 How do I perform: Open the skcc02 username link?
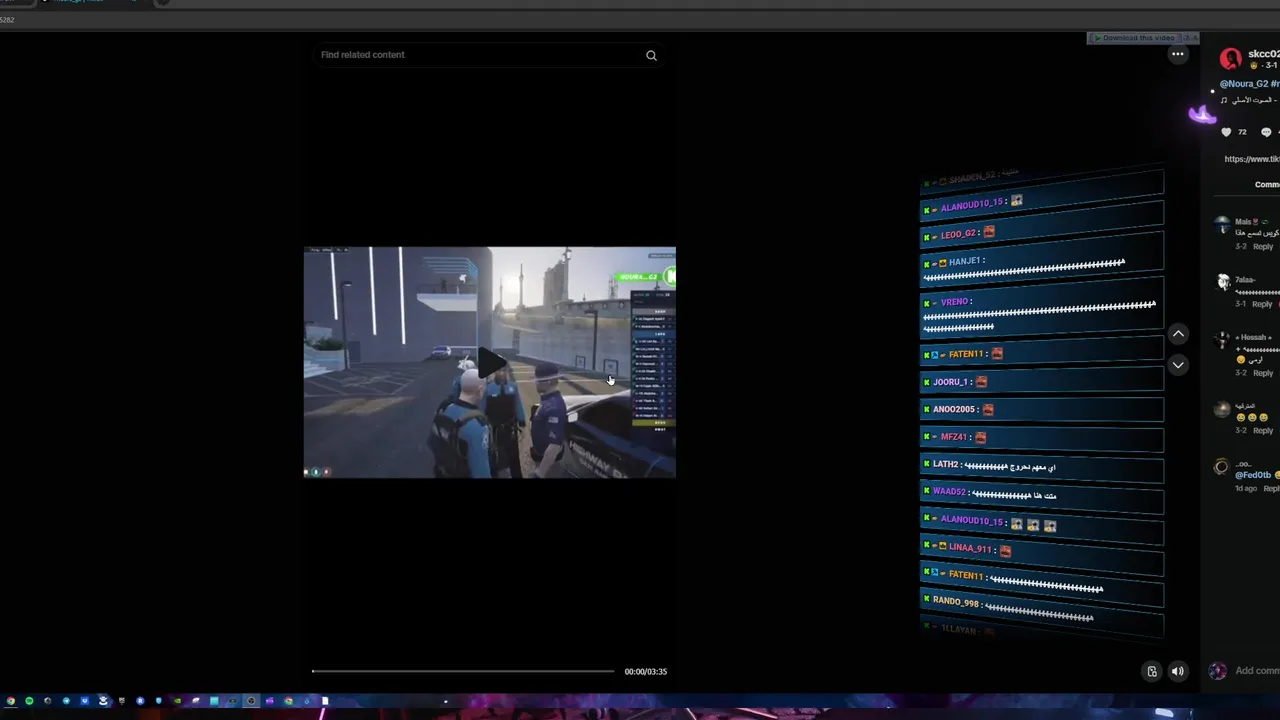(1264, 54)
